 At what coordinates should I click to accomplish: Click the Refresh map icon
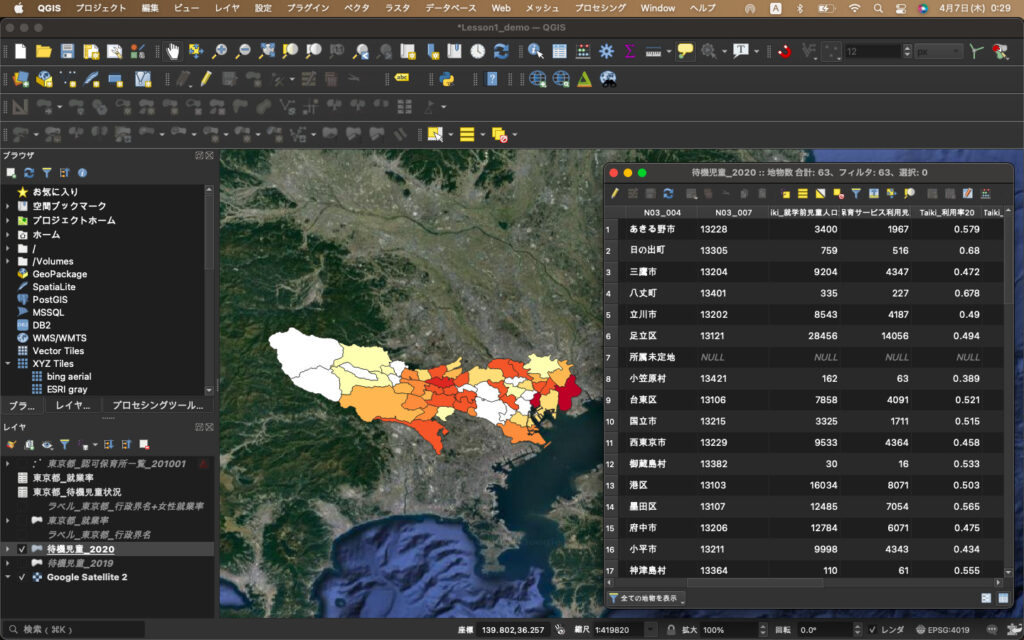(501, 51)
